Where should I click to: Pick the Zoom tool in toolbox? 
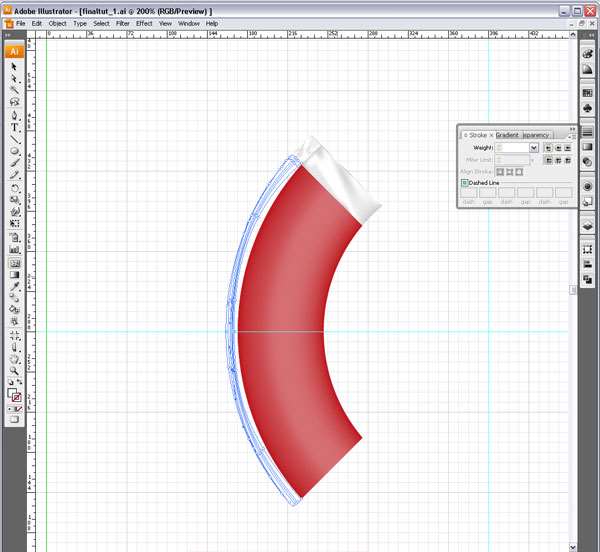coord(14,370)
